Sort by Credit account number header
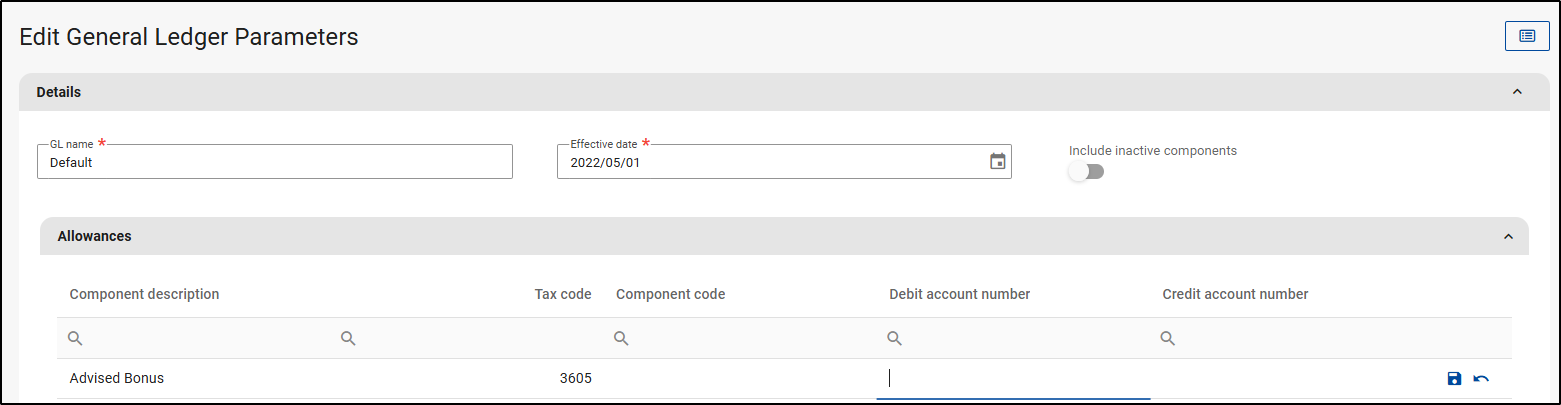Screen dimensions: 1561x405 [1235, 294]
